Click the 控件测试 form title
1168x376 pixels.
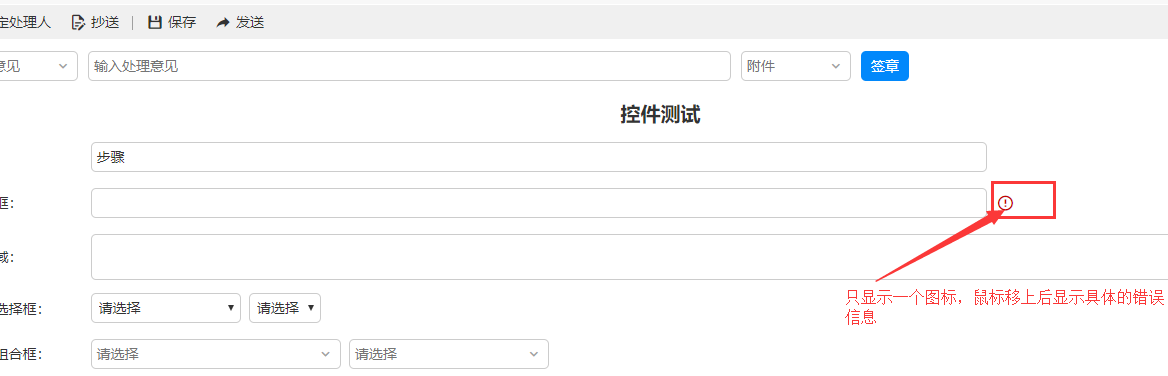(x=660, y=115)
